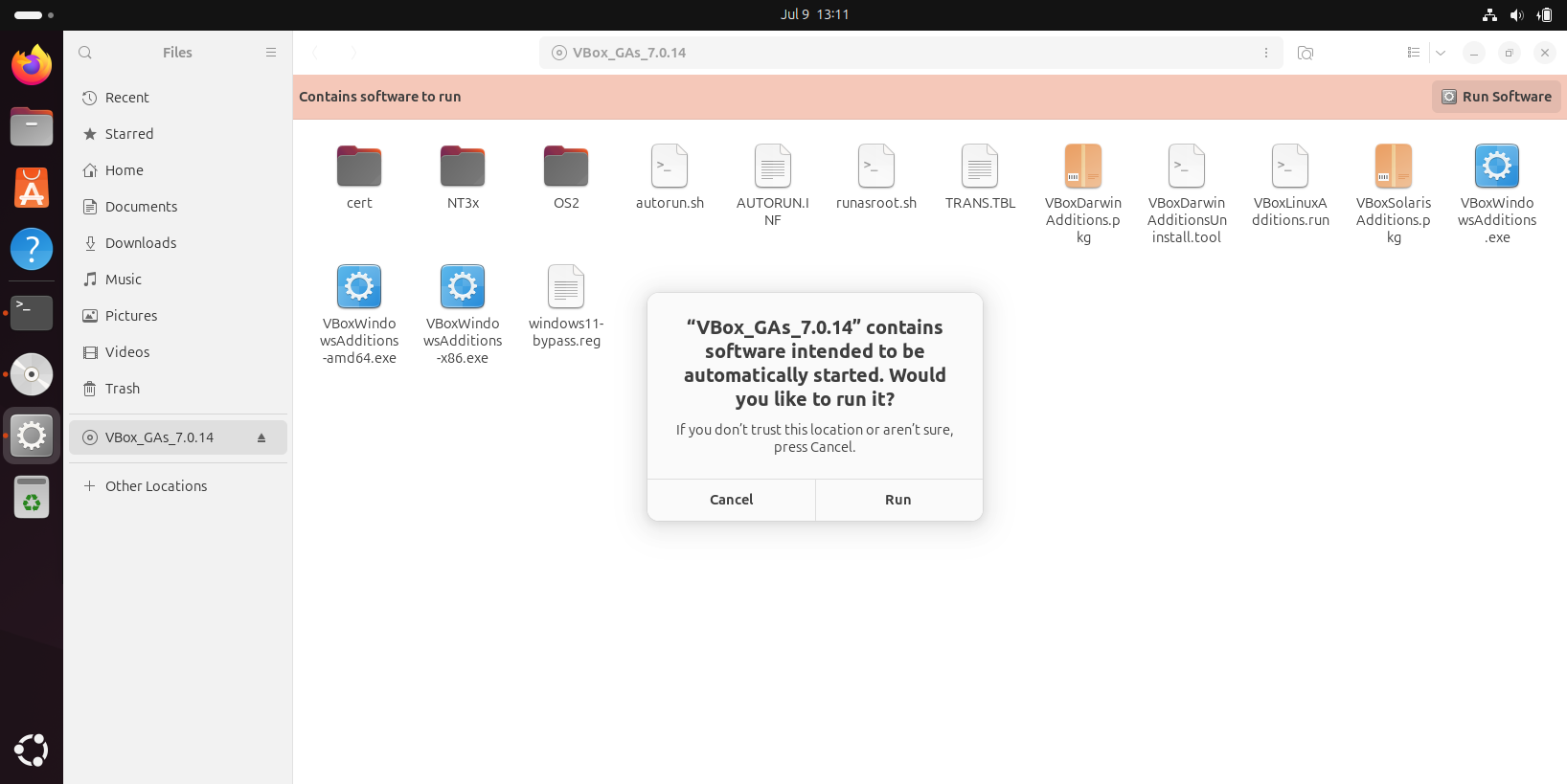This screenshot has width=1567, height=784.
Task: Open the Files main hamburger menu
Action: coord(271,53)
